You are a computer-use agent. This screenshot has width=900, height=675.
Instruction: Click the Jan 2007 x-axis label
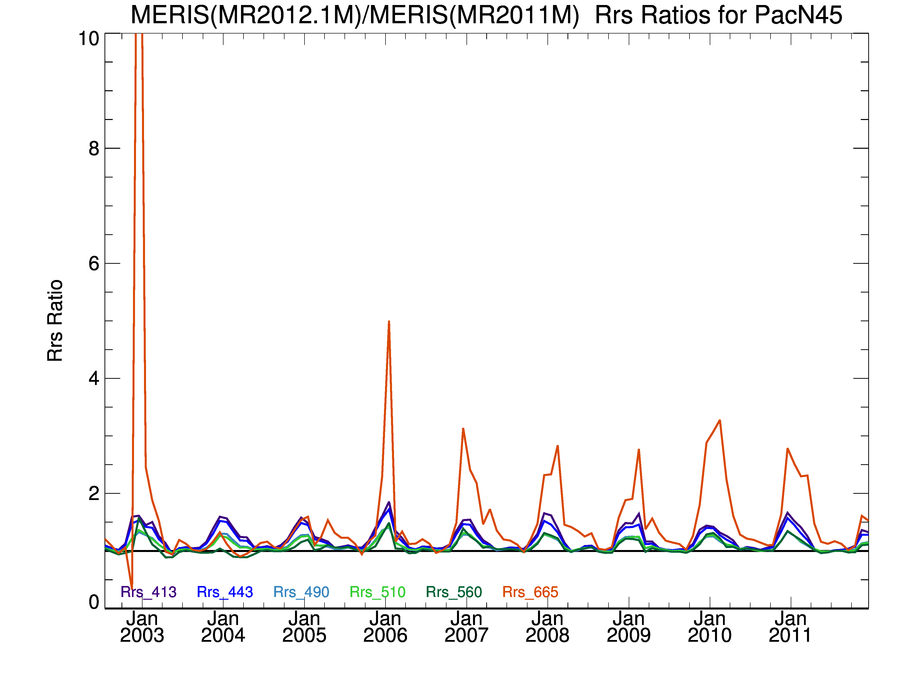click(466, 627)
